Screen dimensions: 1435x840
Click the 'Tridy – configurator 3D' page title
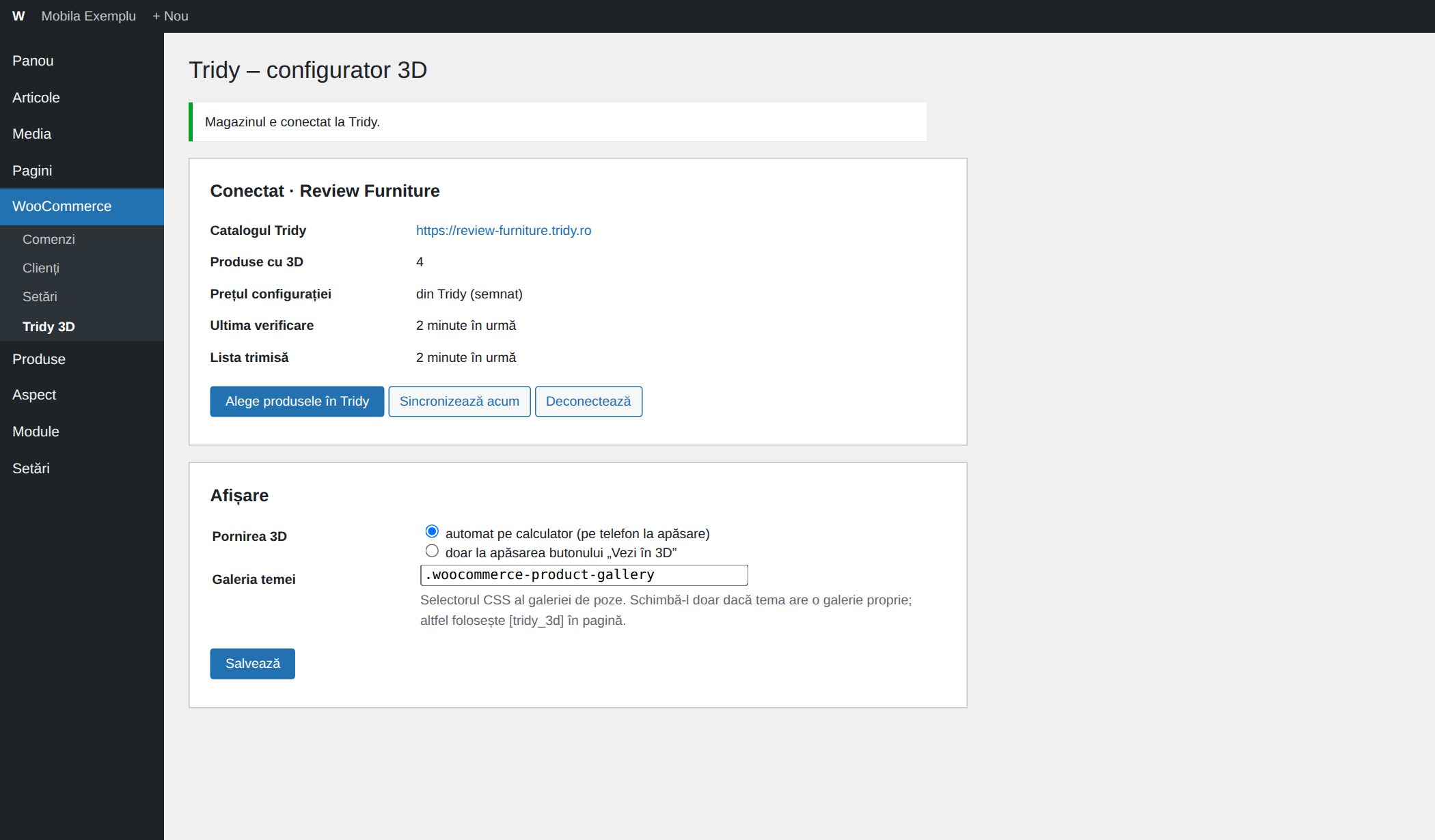[x=308, y=70]
